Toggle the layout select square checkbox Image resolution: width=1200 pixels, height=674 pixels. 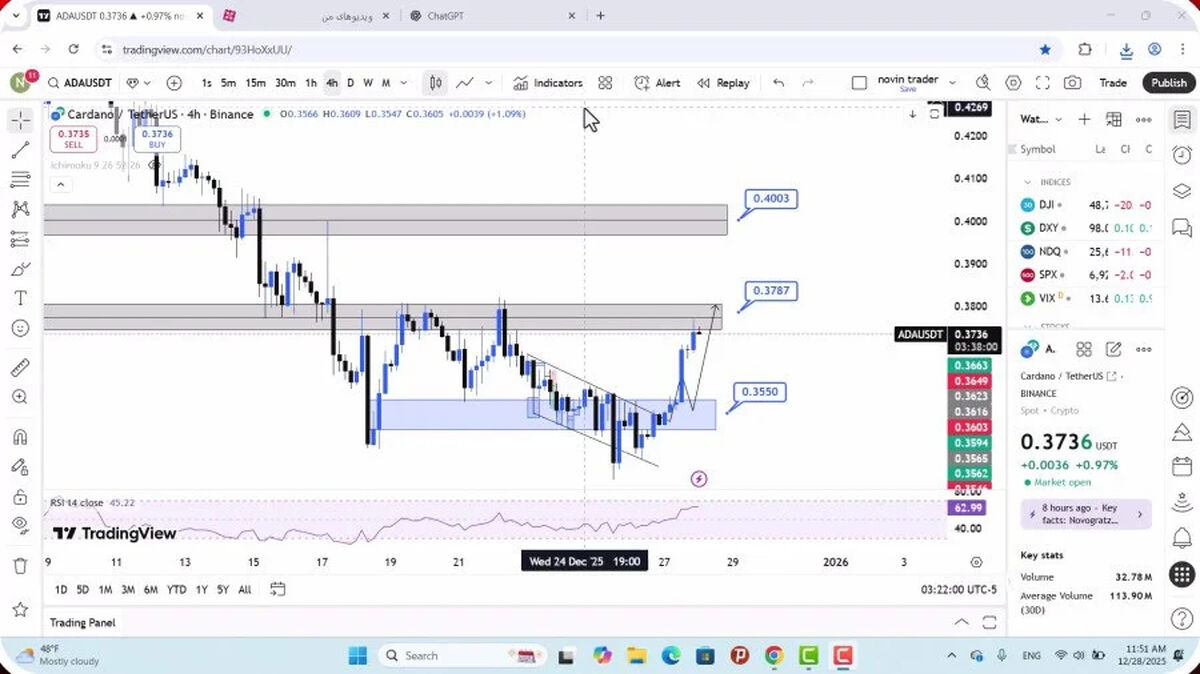coord(859,83)
